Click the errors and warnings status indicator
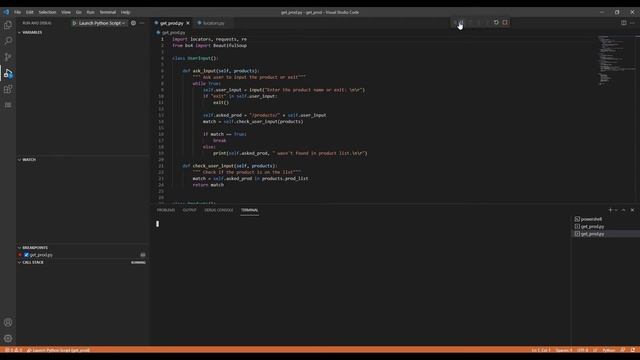Image resolution: width=640 pixels, height=360 pixels. click(13, 350)
